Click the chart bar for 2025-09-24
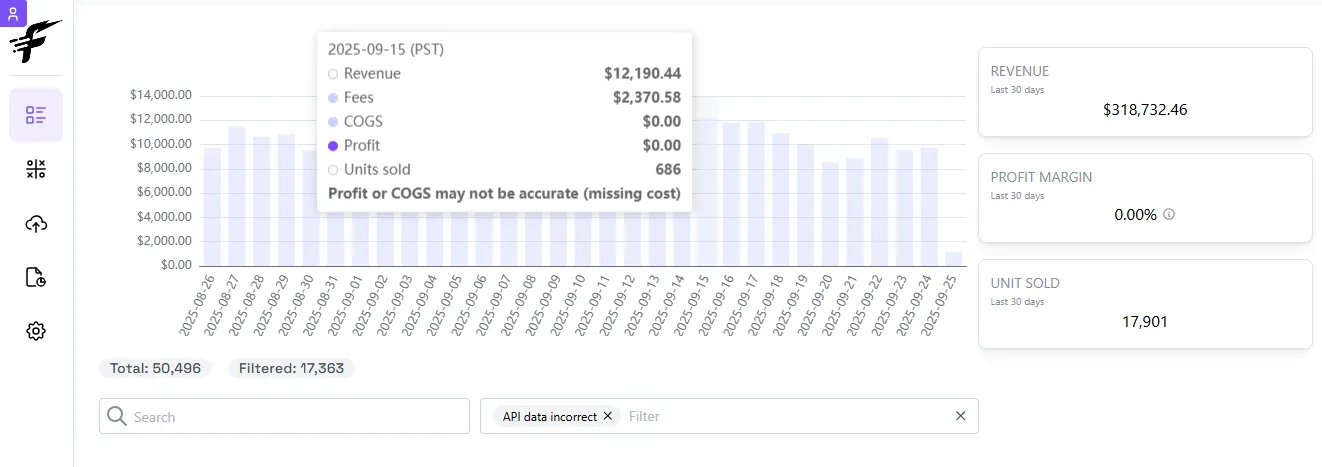1322x467 pixels. 929,207
